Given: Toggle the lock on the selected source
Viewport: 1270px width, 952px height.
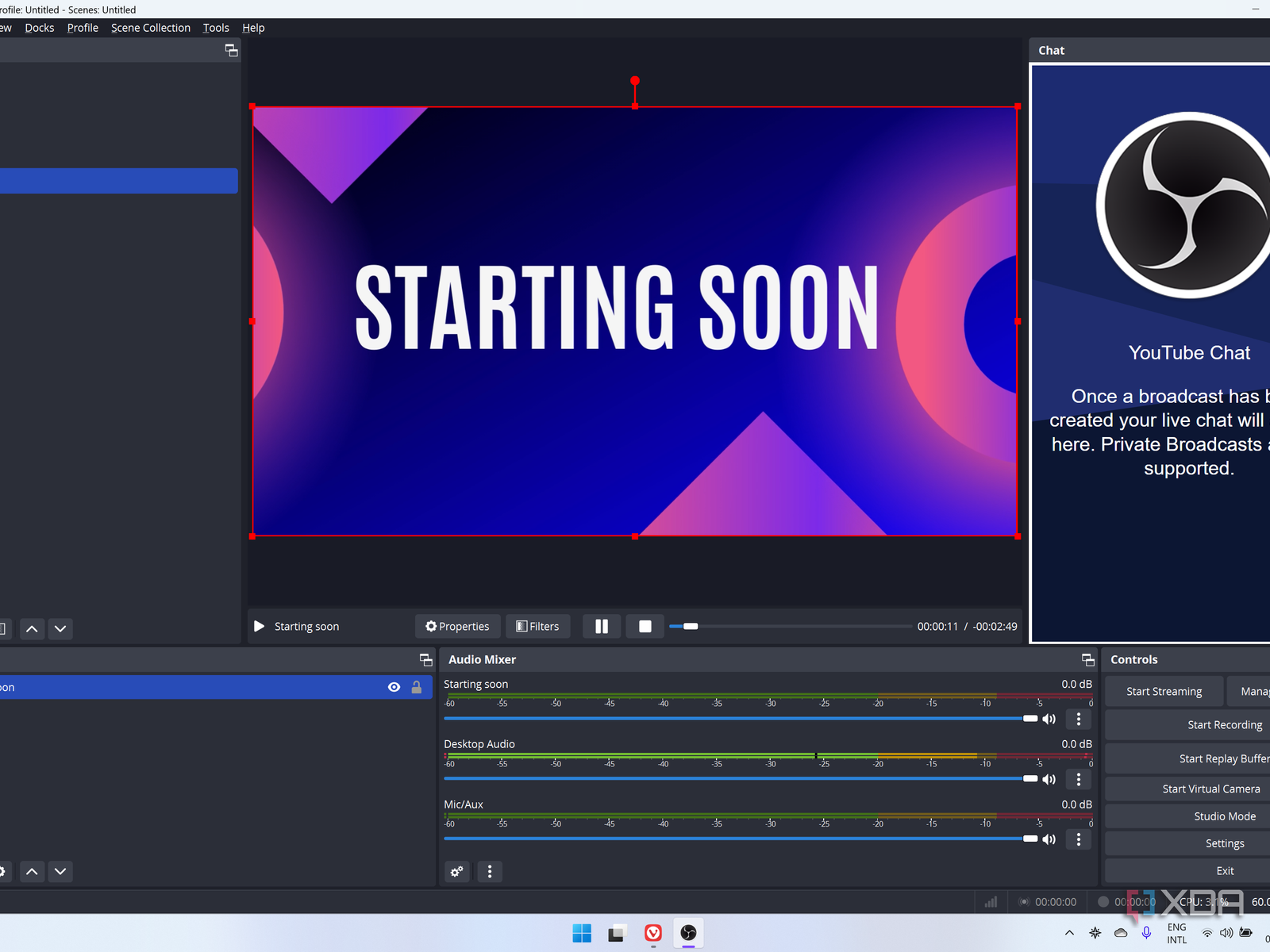Looking at the screenshot, I should (x=417, y=687).
